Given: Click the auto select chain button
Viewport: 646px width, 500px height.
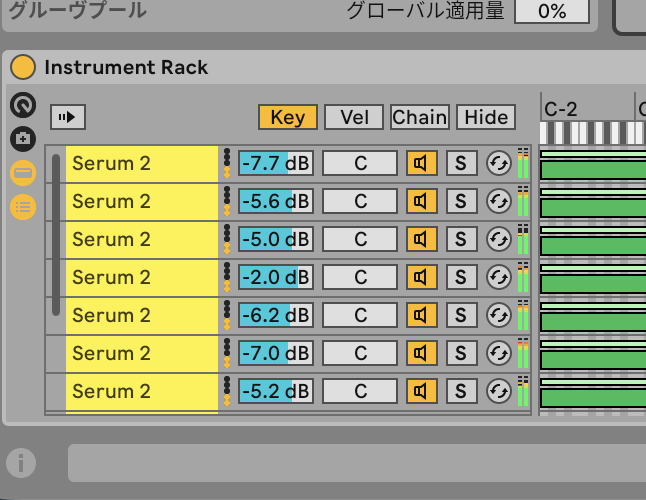Looking at the screenshot, I should [68, 117].
